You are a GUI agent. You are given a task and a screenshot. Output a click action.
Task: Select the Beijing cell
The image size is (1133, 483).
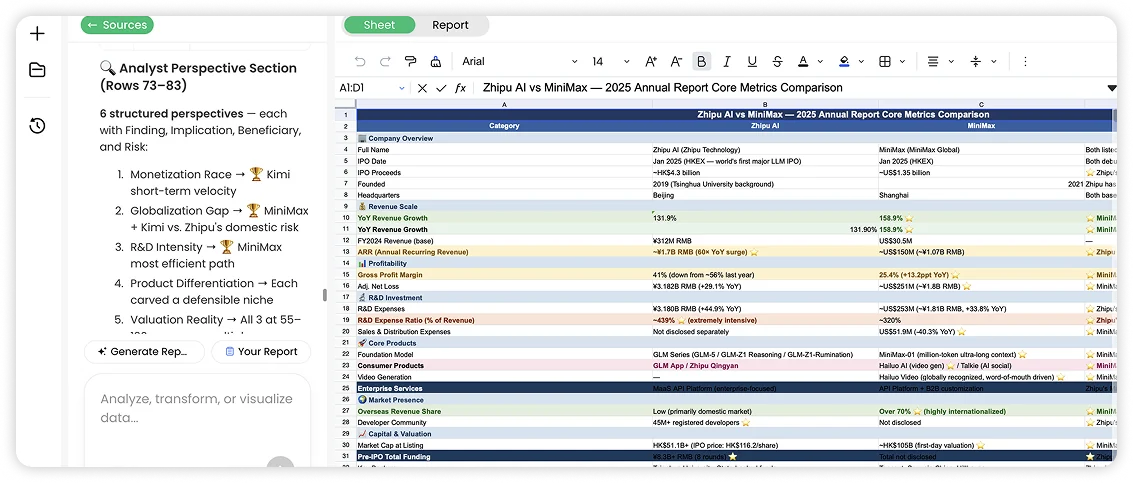pyautogui.click(x=764, y=195)
